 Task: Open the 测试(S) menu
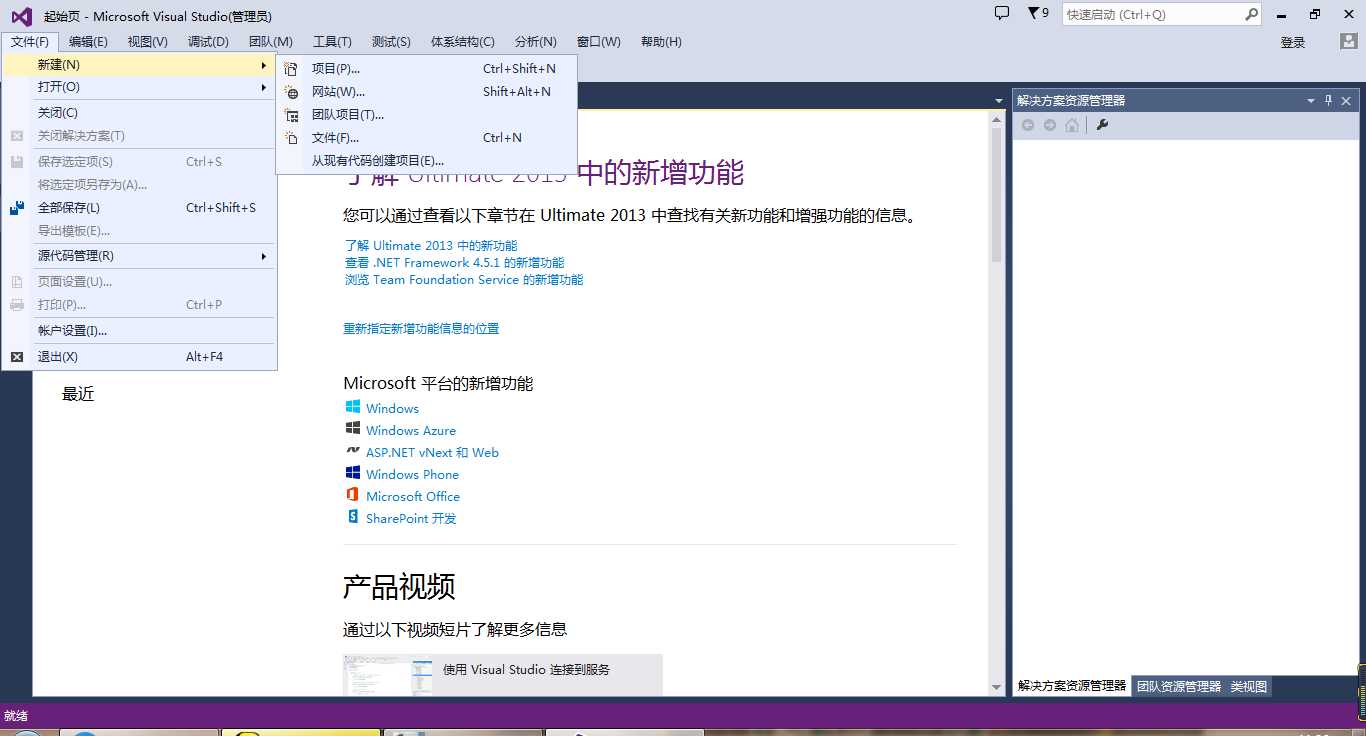(x=391, y=42)
